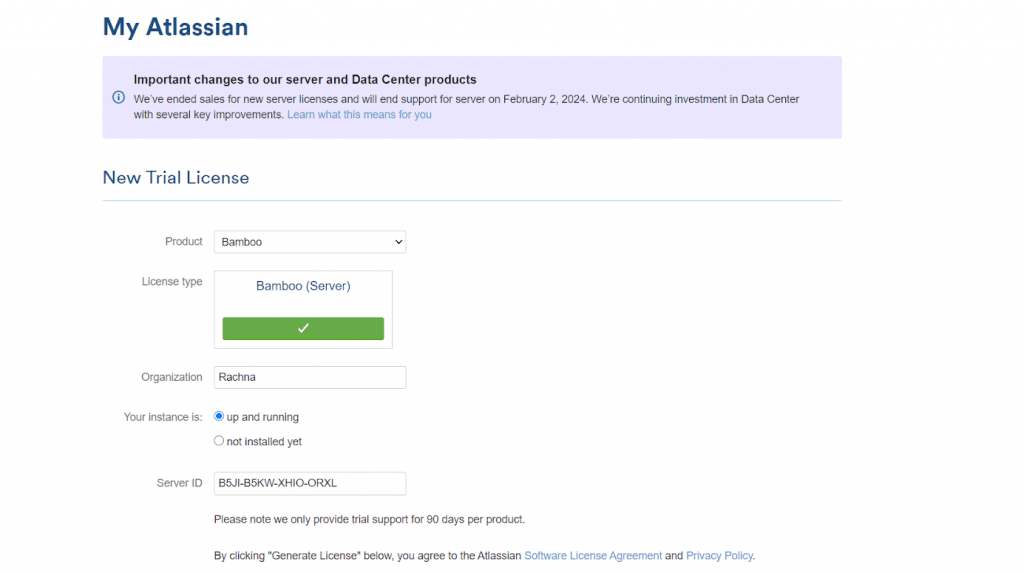Screen dimensions: 1024x573
Task: Click the Product field label
Action: pos(184,242)
